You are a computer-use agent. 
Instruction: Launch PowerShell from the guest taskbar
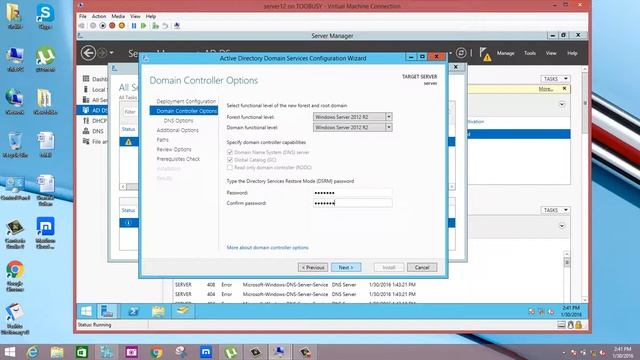pos(133,311)
